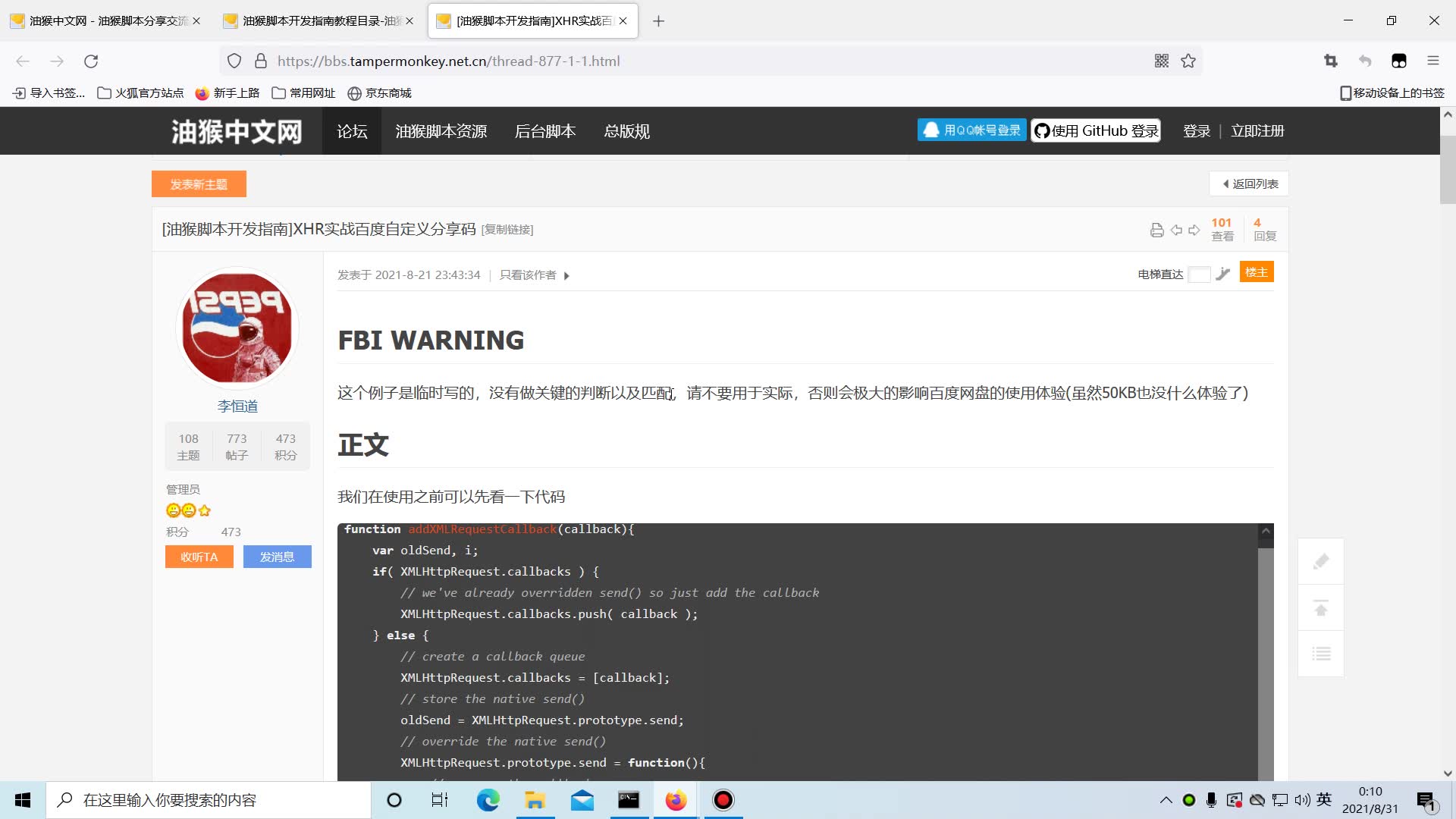Viewport: 1456px width, 819px height.
Task: Click the list icon on right sidebar
Action: tap(1321, 654)
